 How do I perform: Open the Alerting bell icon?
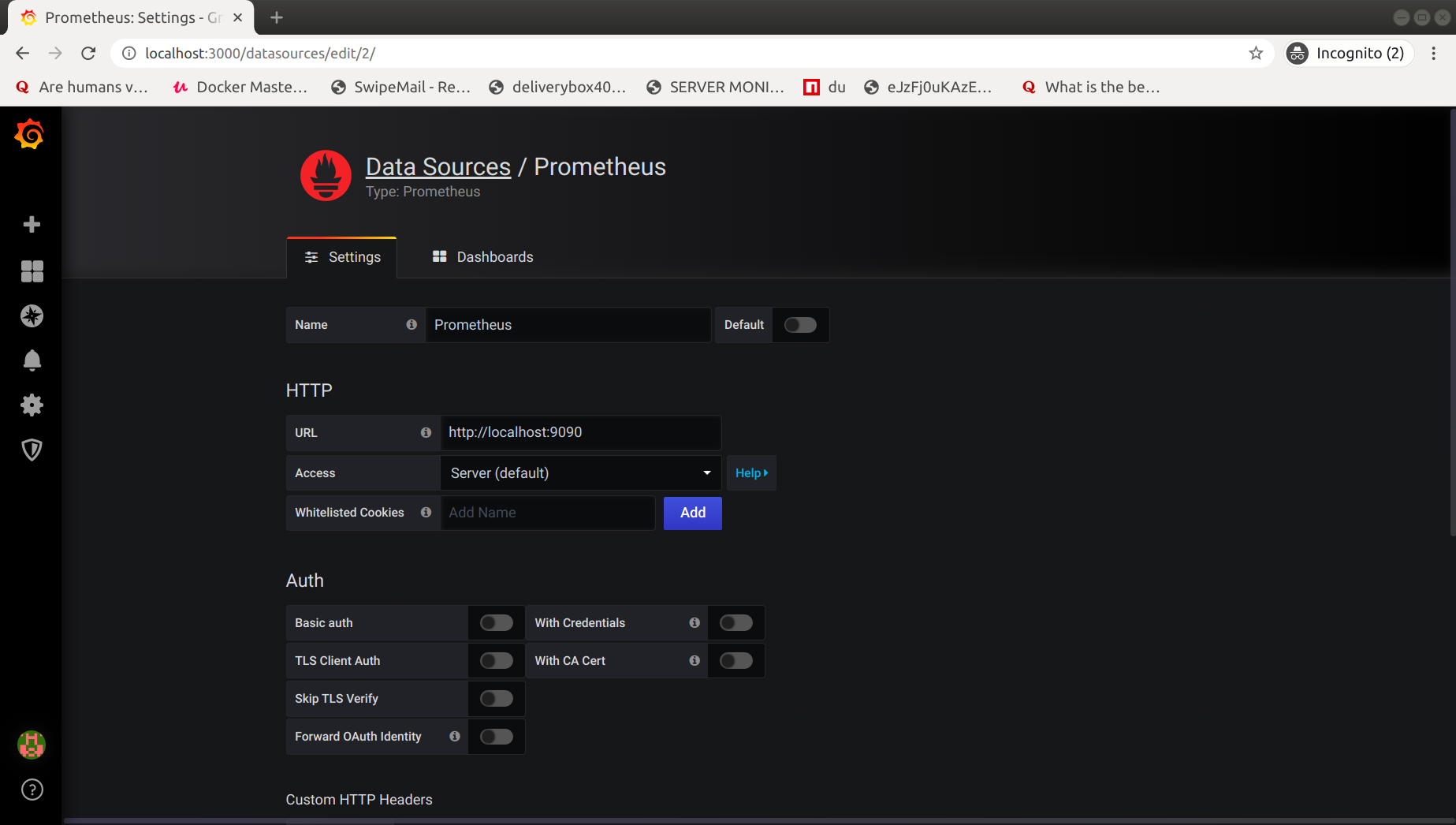[32, 360]
